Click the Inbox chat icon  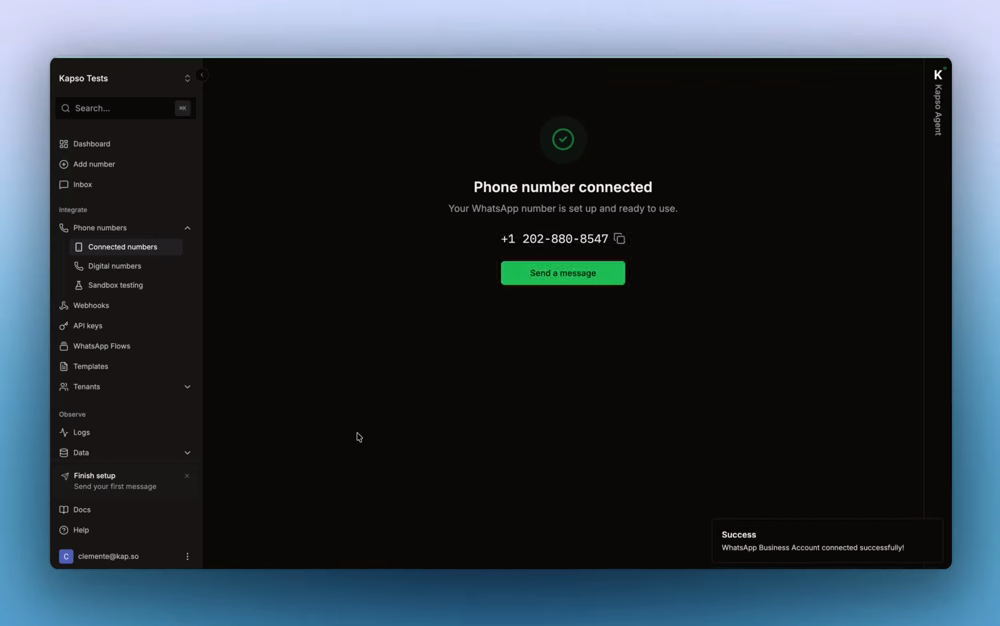tap(64, 185)
